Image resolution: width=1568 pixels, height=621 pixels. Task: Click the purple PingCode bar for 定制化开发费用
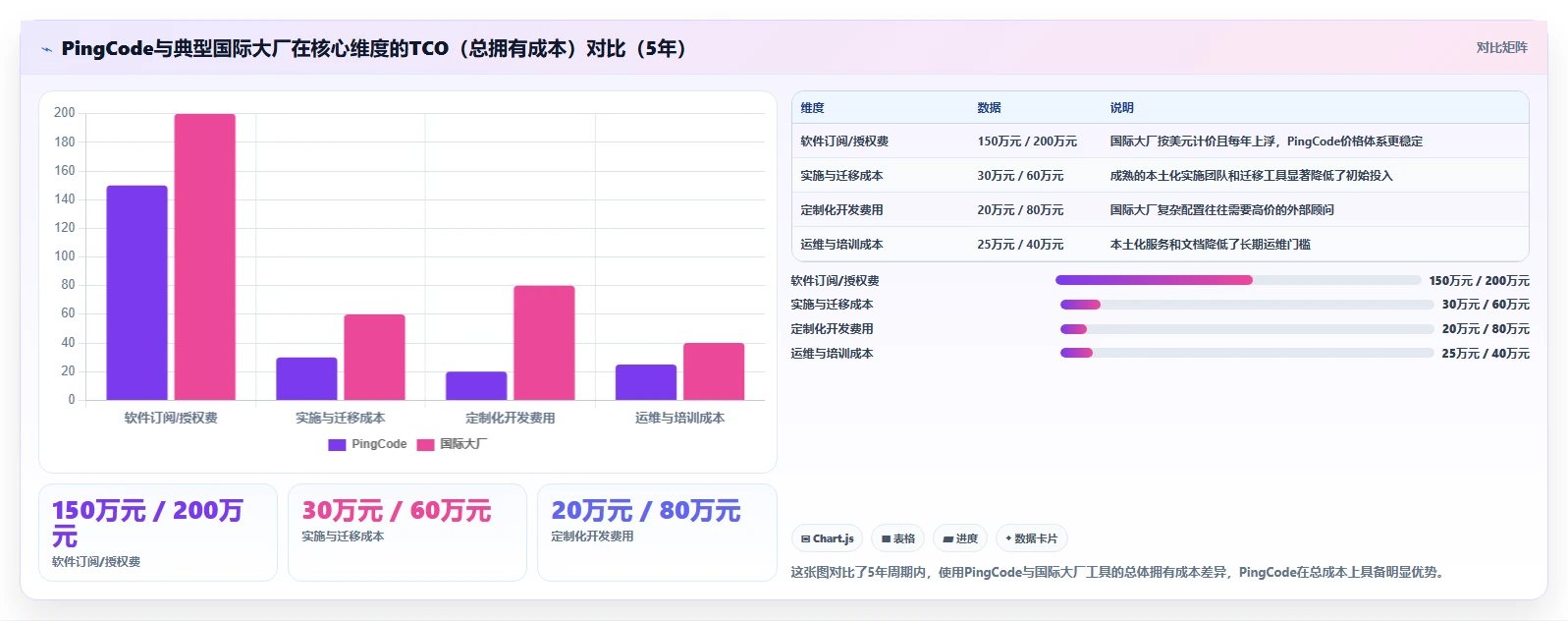476,385
